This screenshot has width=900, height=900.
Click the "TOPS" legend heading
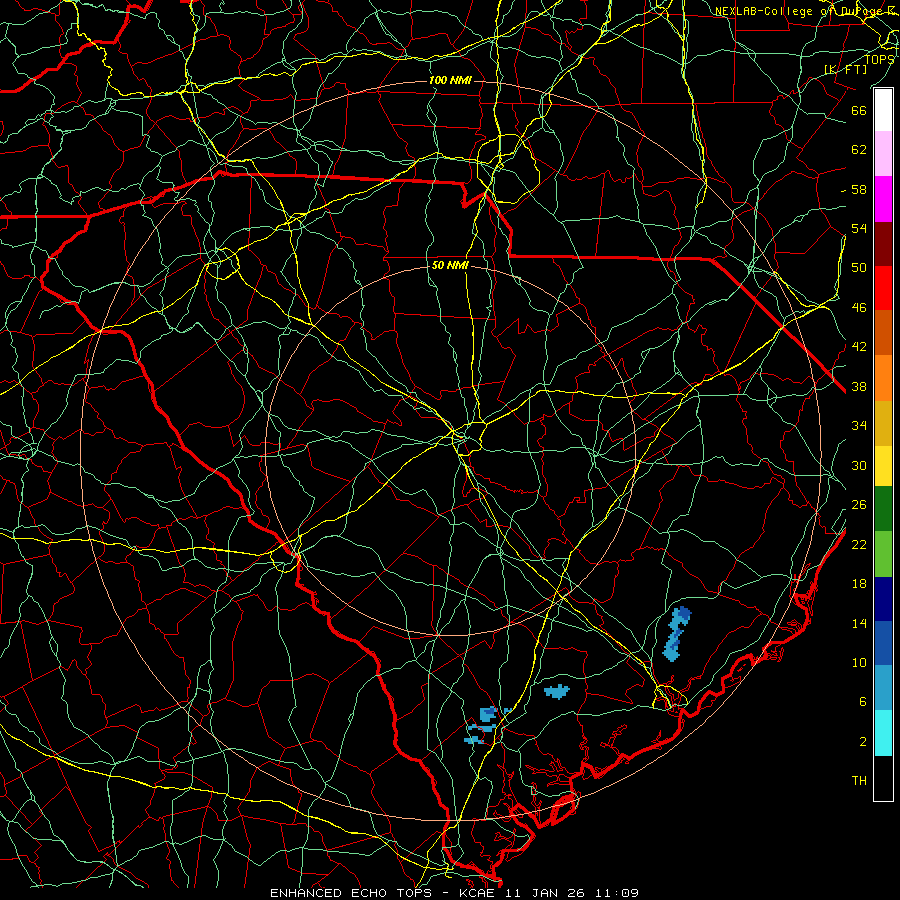pyautogui.click(x=879, y=60)
